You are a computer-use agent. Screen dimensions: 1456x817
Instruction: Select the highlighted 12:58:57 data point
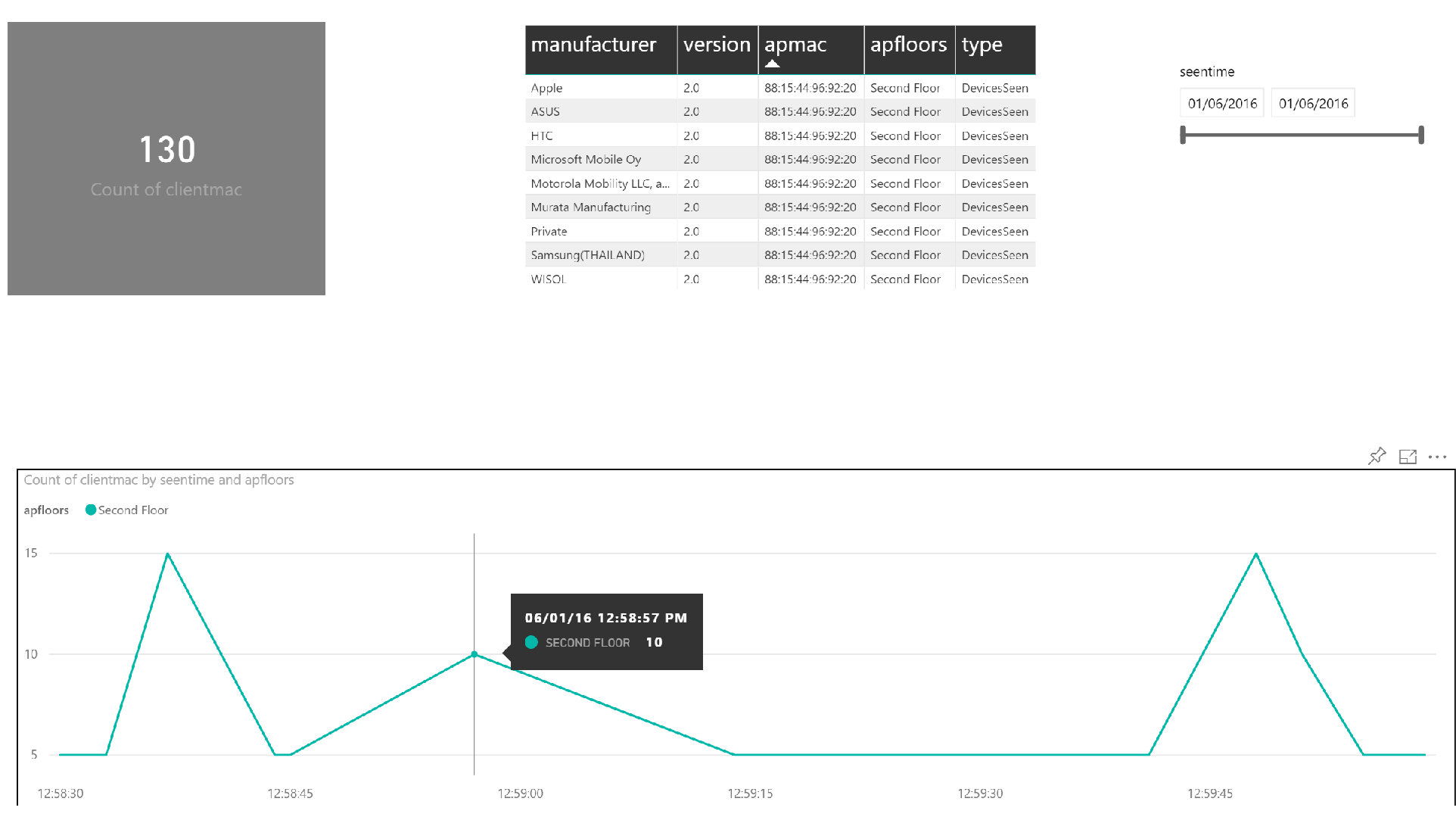(474, 654)
